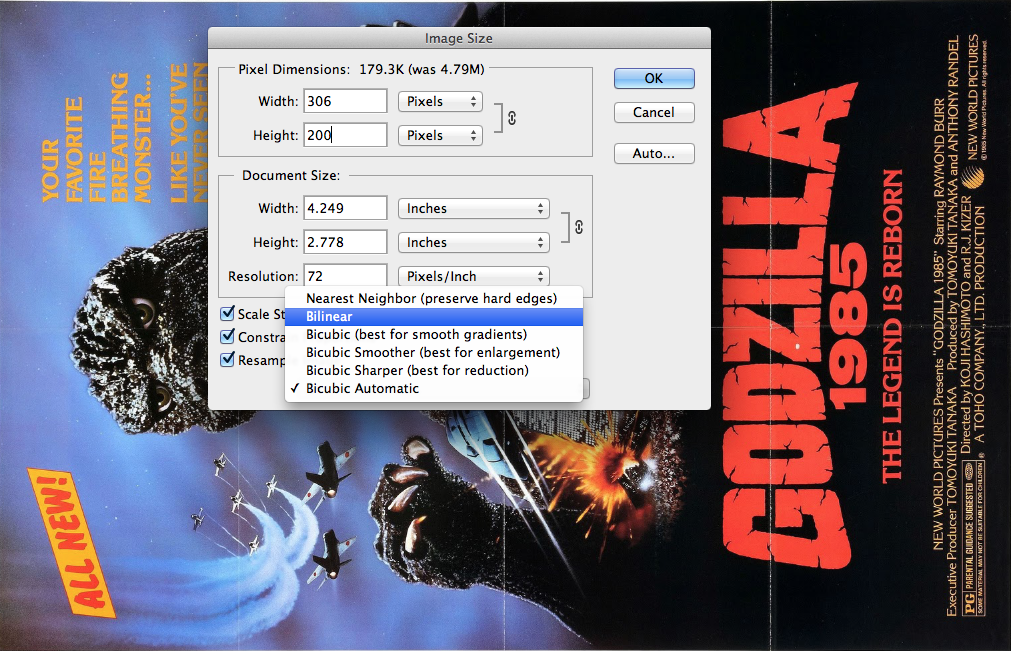The width and height of the screenshot is (1011, 651).
Task: Click the document Height field showing 2.778
Action: (x=345, y=242)
